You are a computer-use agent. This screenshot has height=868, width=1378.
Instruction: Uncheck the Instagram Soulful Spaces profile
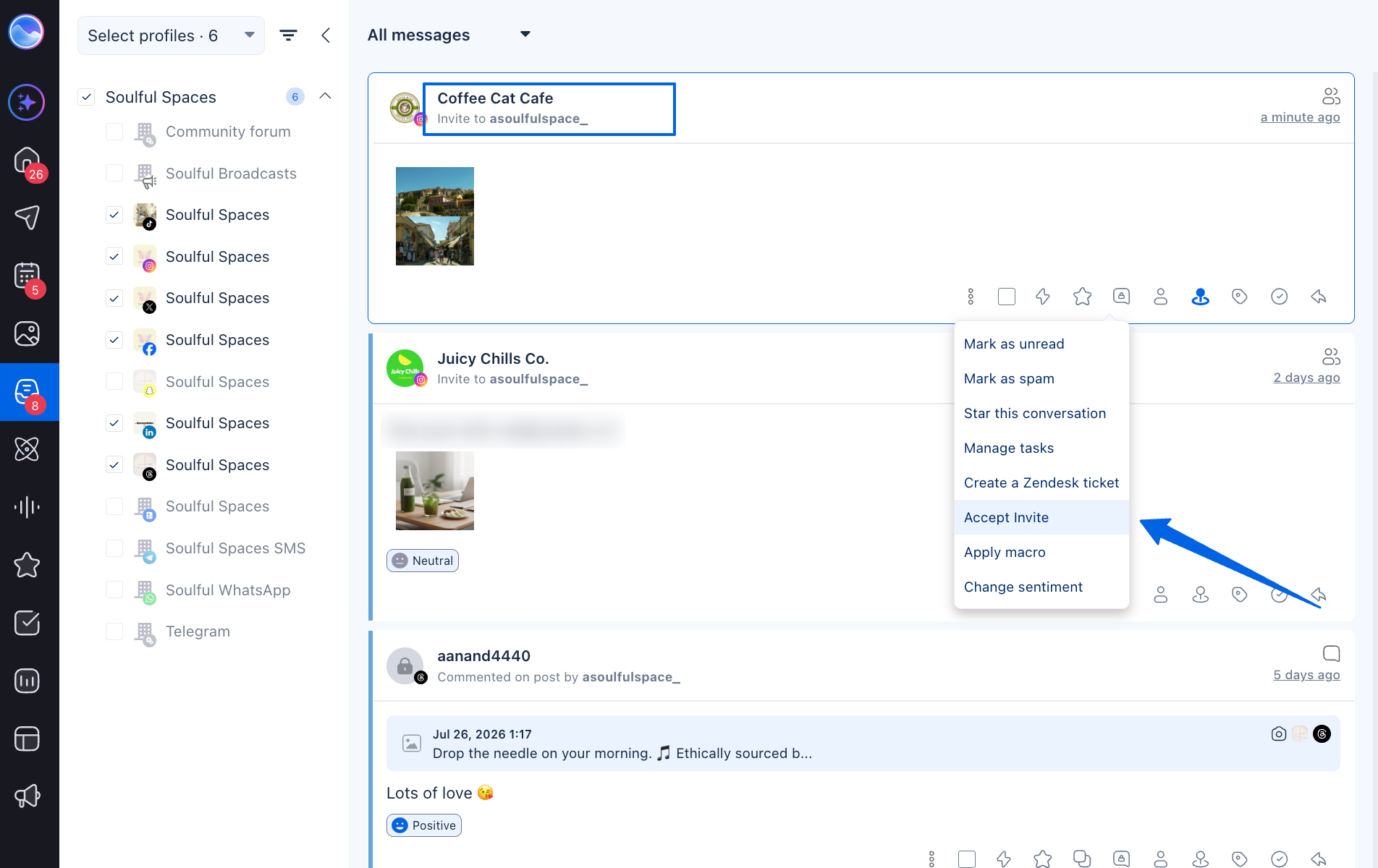pos(114,257)
